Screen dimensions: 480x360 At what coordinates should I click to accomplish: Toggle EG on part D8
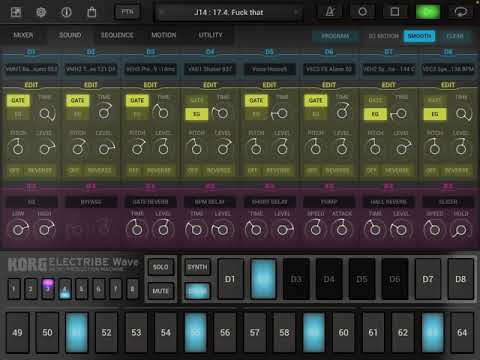435,114
